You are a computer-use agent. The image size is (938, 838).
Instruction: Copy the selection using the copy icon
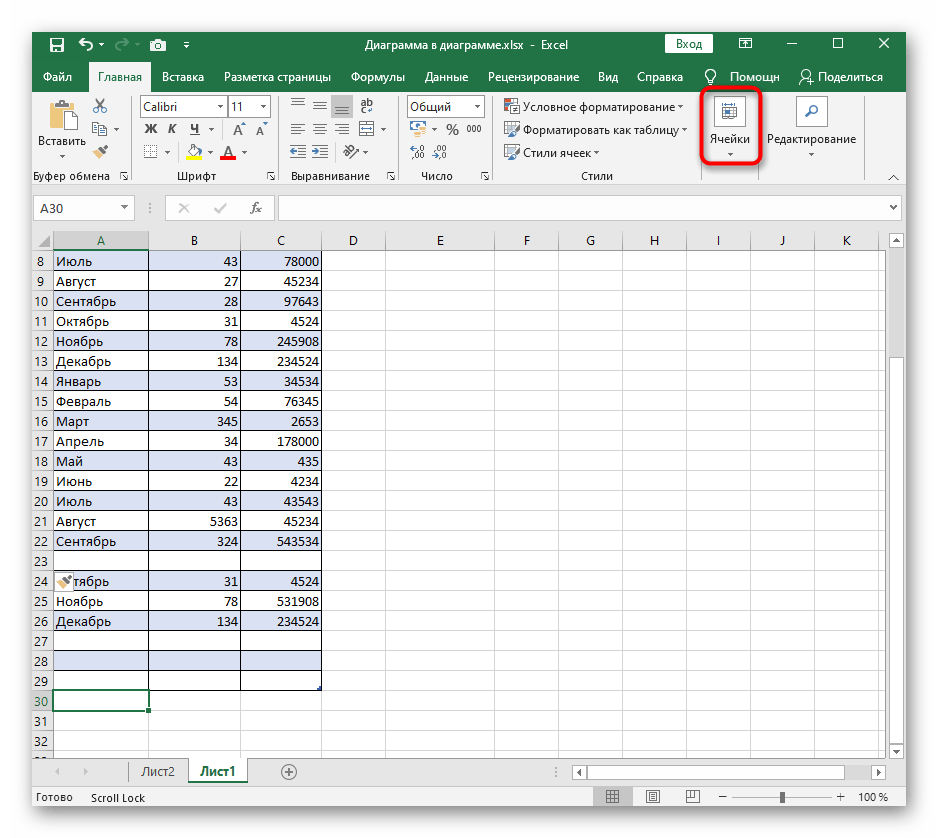coord(99,129)
